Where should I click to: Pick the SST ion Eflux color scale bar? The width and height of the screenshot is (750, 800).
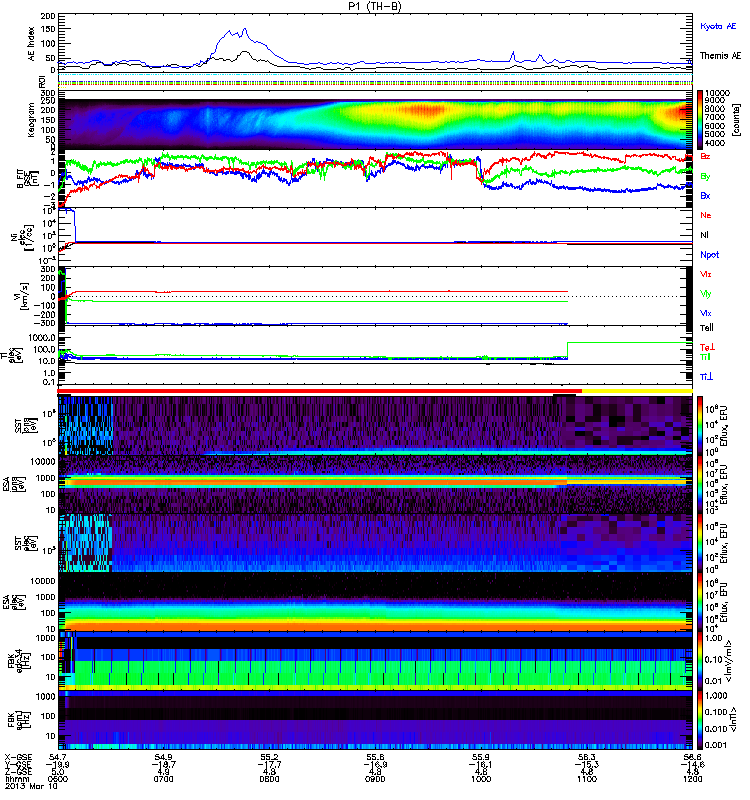[x=699, y=426]
